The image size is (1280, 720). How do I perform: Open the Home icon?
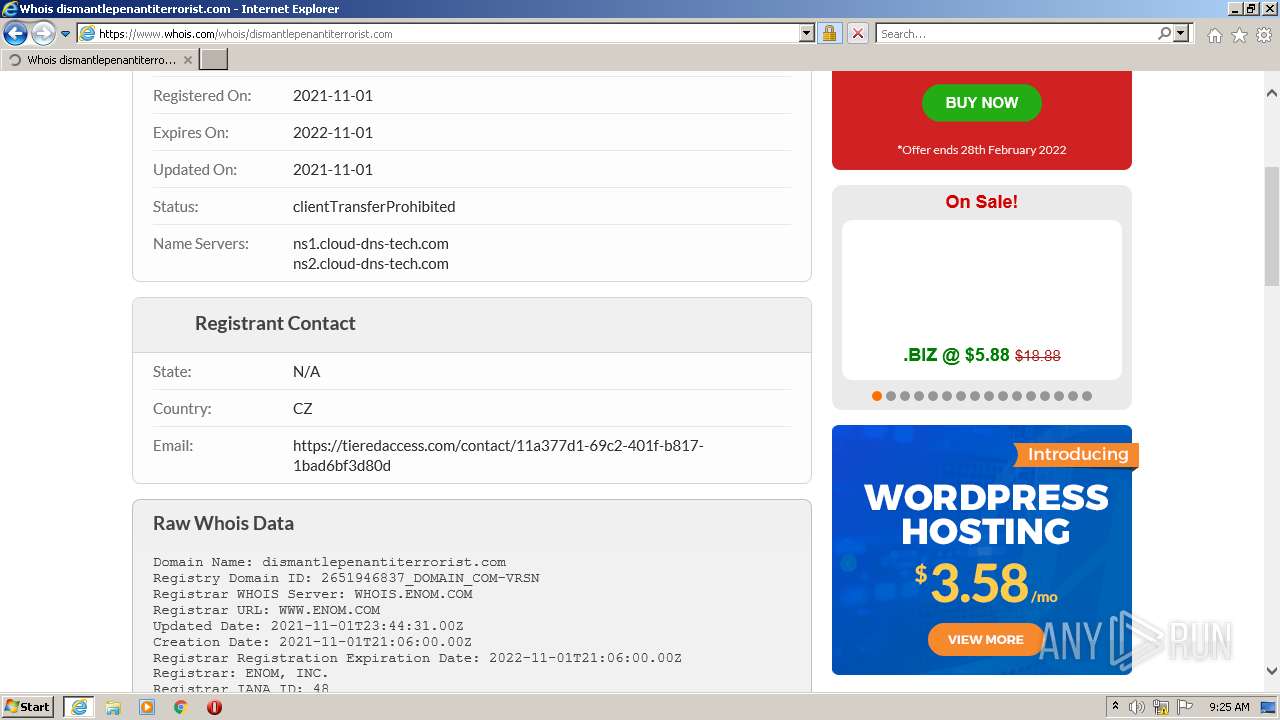pos(1214,35)
